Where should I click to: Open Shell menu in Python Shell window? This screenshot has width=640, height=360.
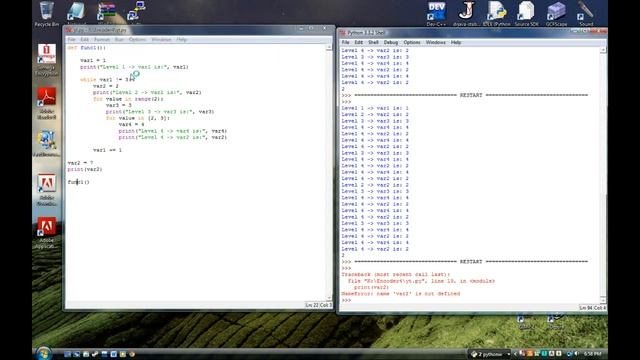tap(373, 42)
